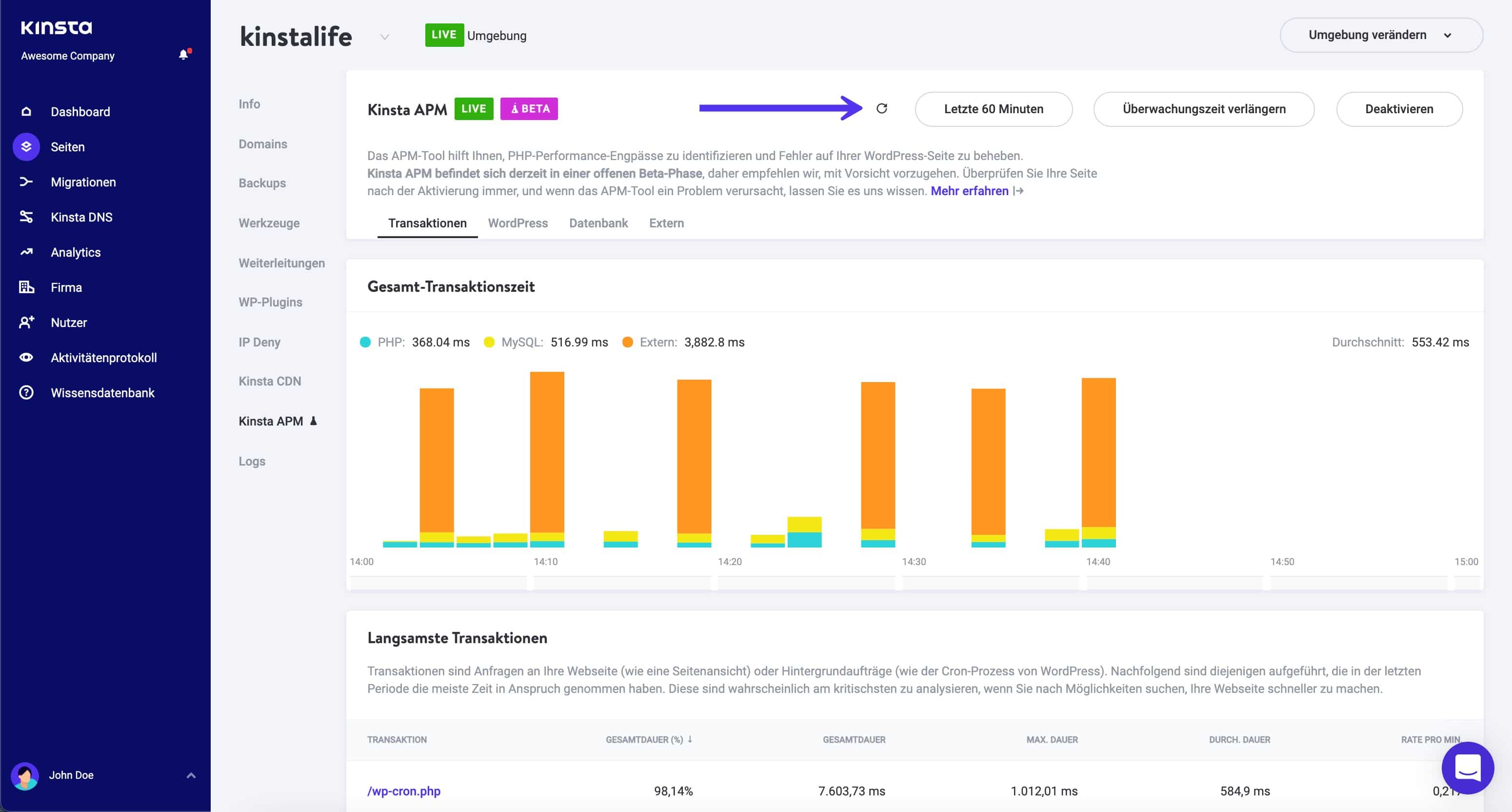Click the beaker icon beside Kinsta APM menu
Image resolution: width=1512 pixels, height=812 pixels.
click(x=314, y=420)
